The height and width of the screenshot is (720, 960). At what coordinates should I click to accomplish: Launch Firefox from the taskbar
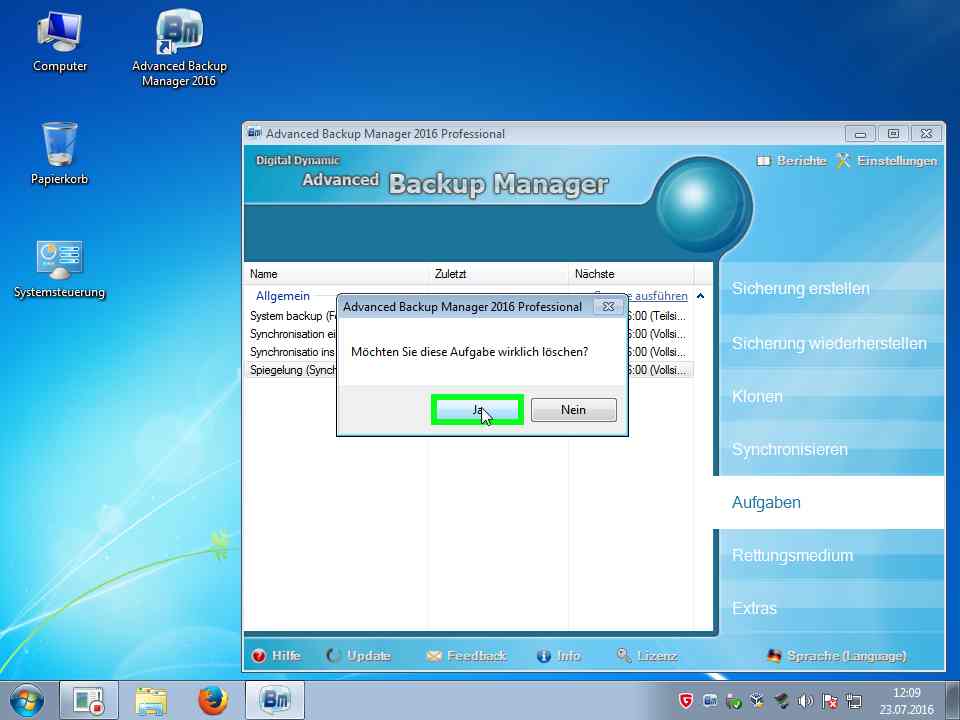pos(213,700)
